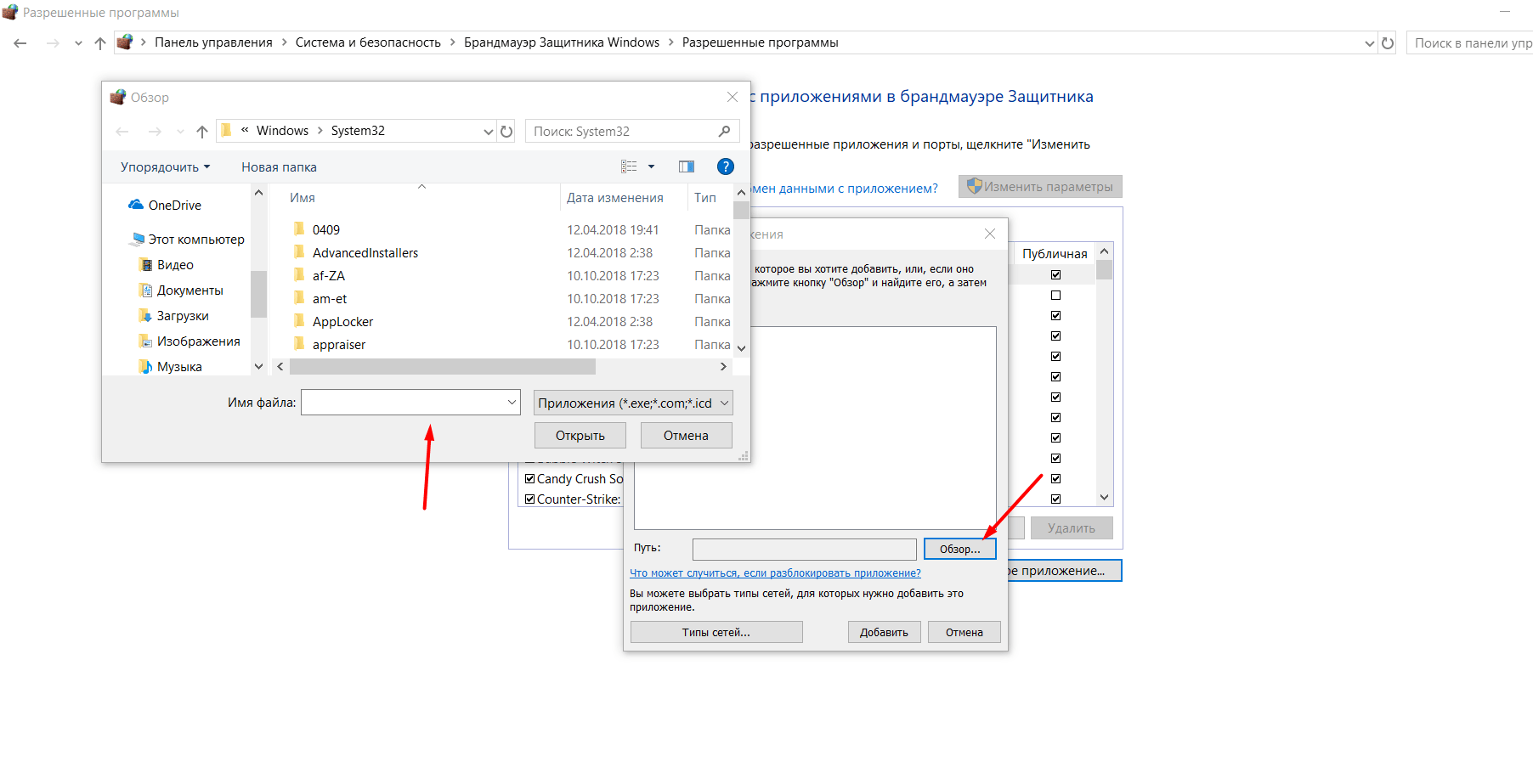Uncheck the first Публичная column checkbox
The height and width of the screenshot is (784, 1533).
point(1055,274)
